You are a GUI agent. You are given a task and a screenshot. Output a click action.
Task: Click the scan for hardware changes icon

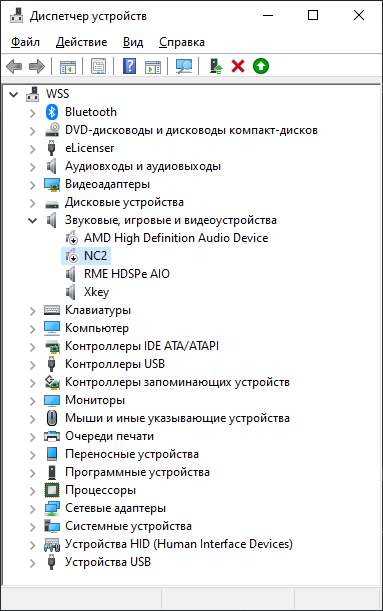pos(184,66)
